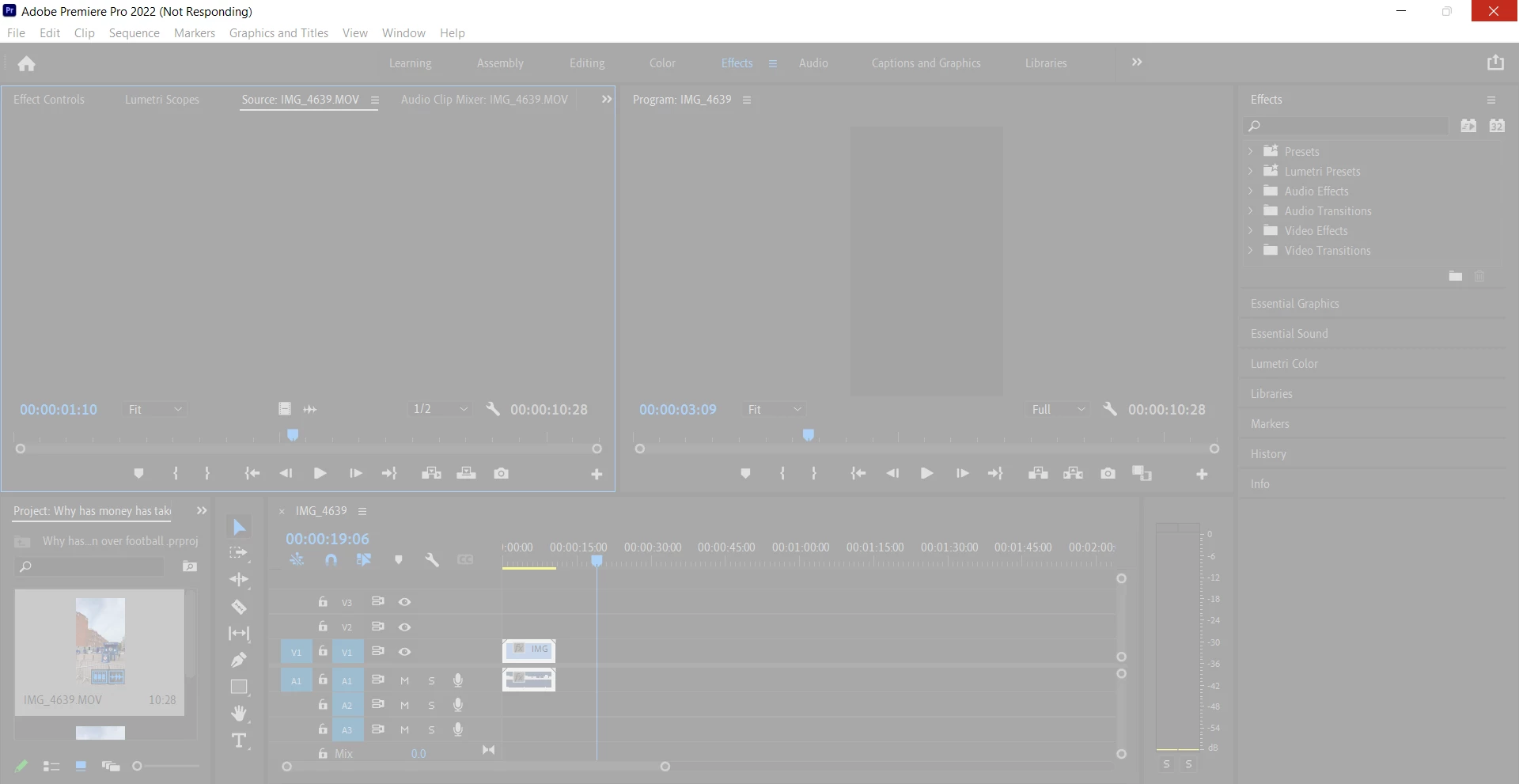
Task: Click the Quick Export share icon
Action: pos(1495,62)
